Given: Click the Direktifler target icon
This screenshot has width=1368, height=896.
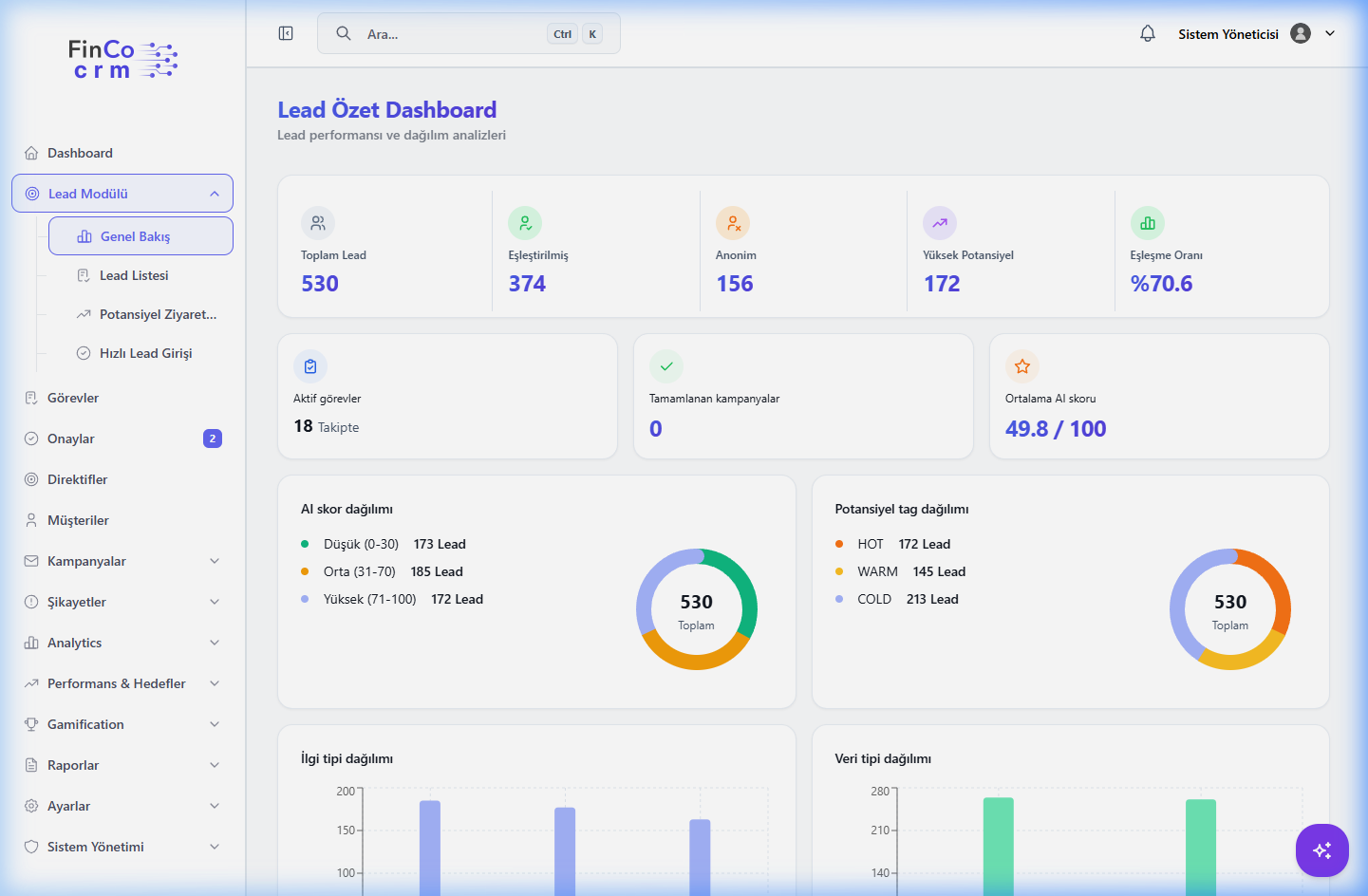Looking at the screenshot, I should pyautogui.click(x=31, y=479).
